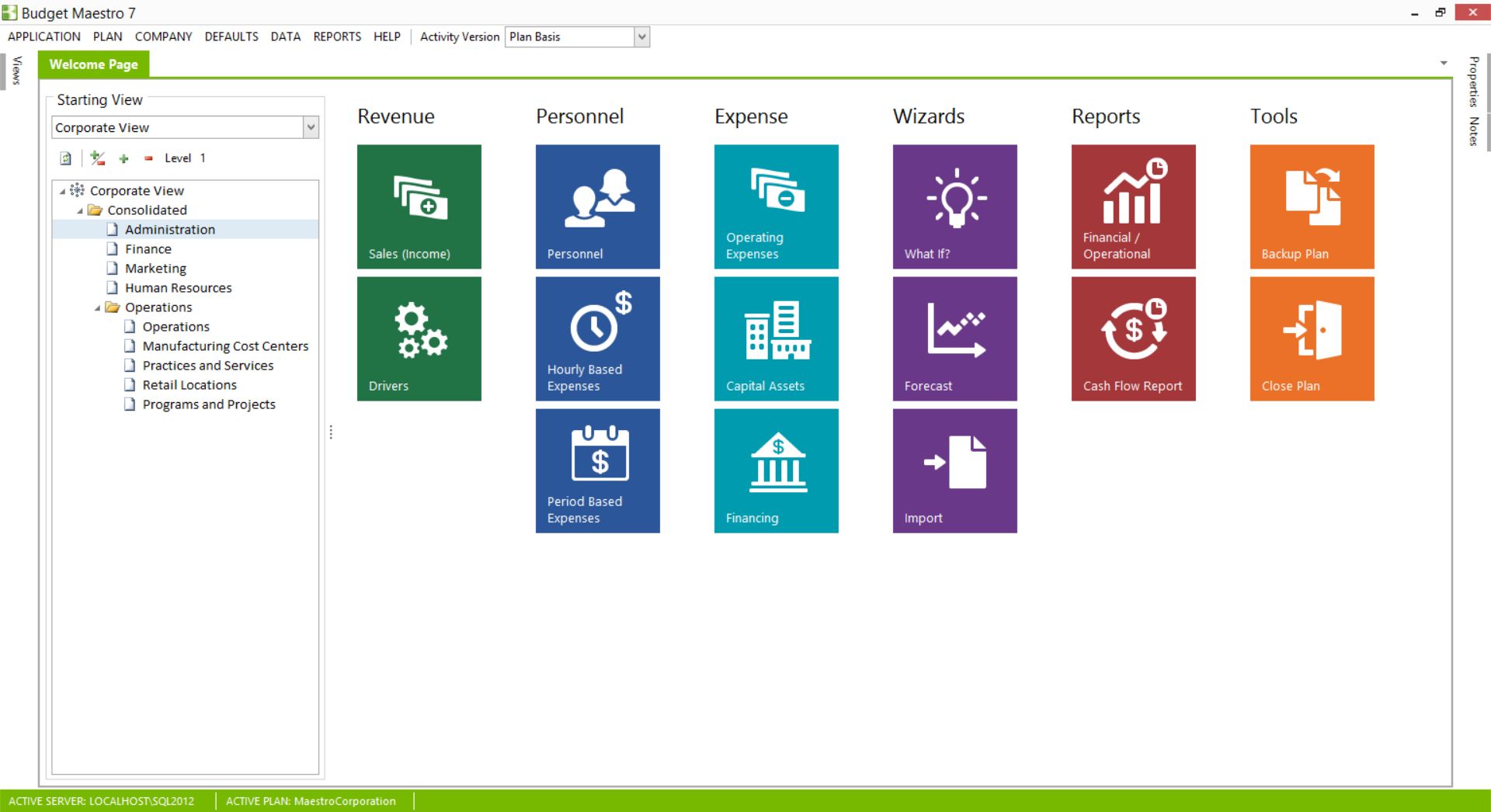The width and height of the screenshot is (1491, 812).
Task: Select Marketing in the tree
Action: [155, 269]
